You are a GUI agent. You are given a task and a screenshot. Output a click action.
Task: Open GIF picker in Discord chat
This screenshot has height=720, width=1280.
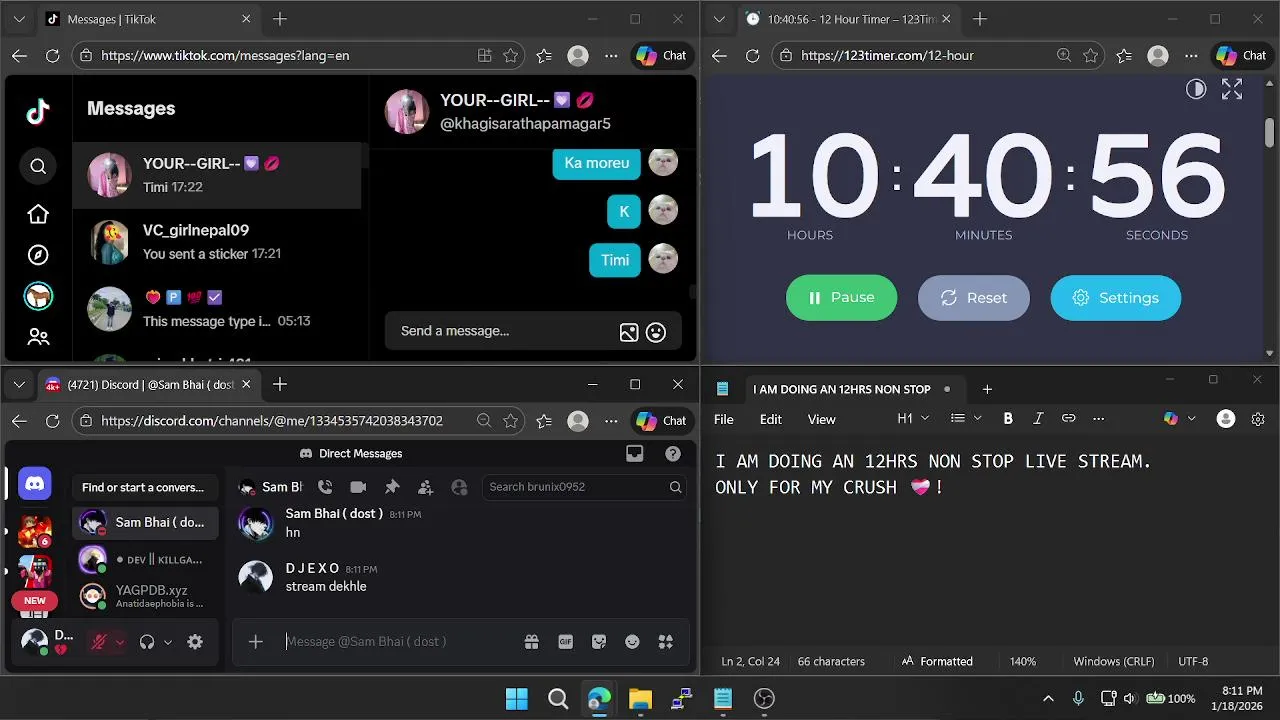(566, 642)
